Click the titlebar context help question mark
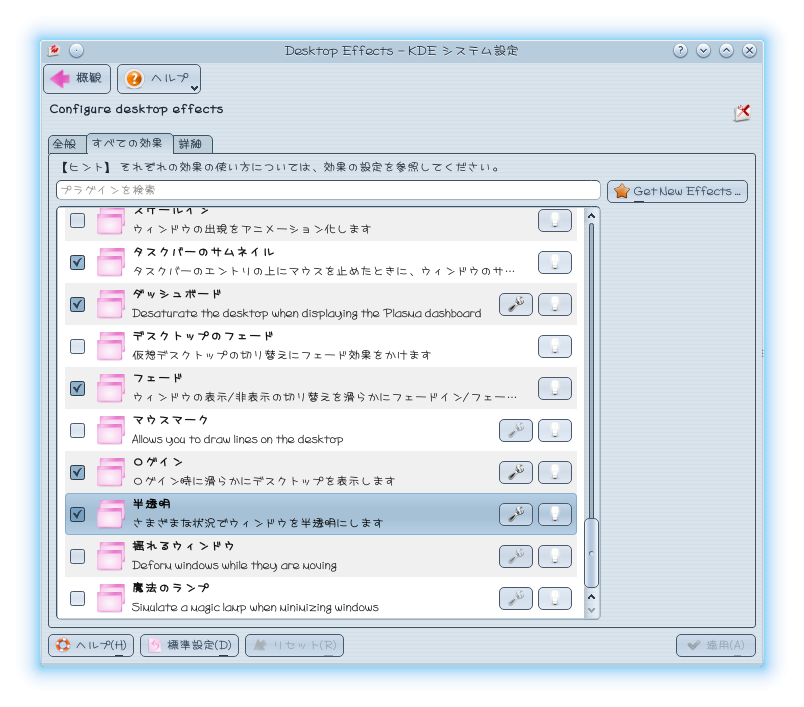This screenshot has width=804, height=707. [x=680, y=50]
